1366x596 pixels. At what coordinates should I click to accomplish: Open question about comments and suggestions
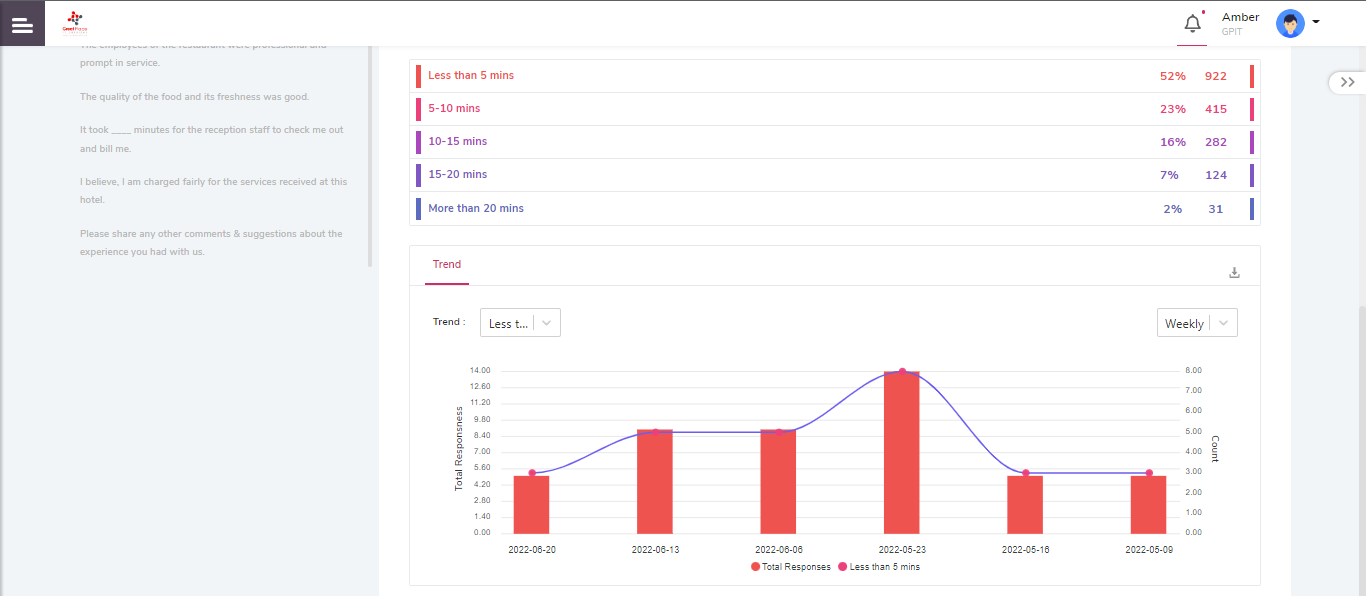211,242
